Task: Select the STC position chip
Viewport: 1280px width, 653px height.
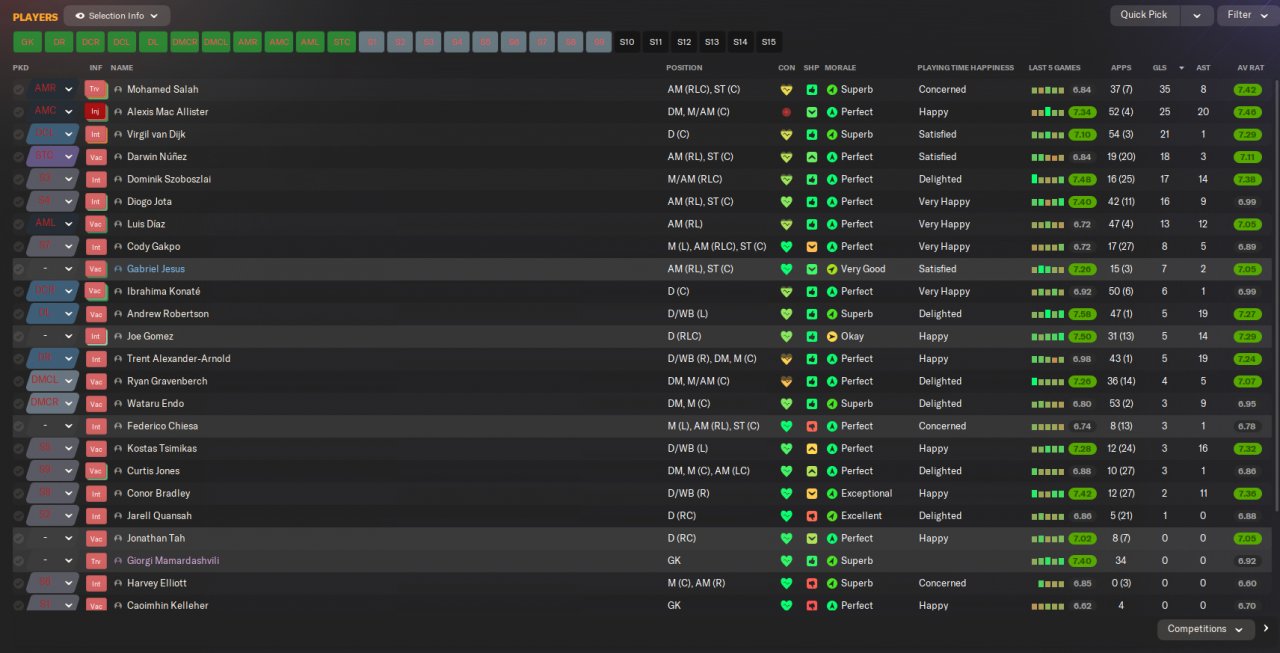Action: coord(341,42)
